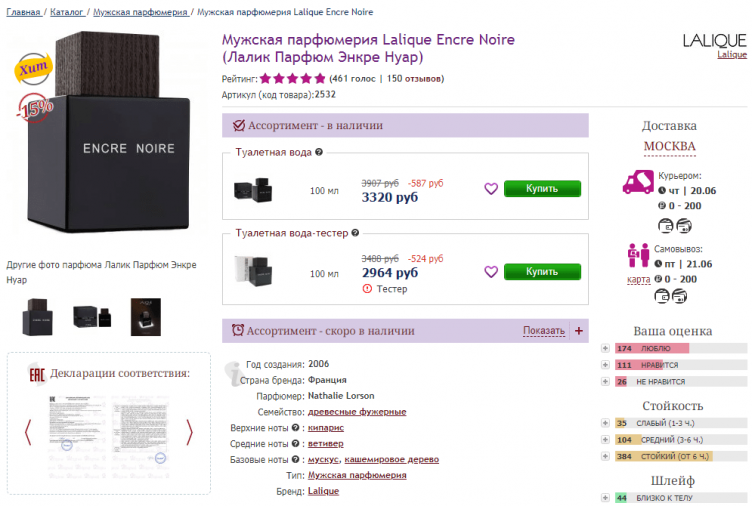The image size is (752, 506).
Task: Toggle the НЕ НРАВИТСЯ rating plus box
Action: point(605,381)
